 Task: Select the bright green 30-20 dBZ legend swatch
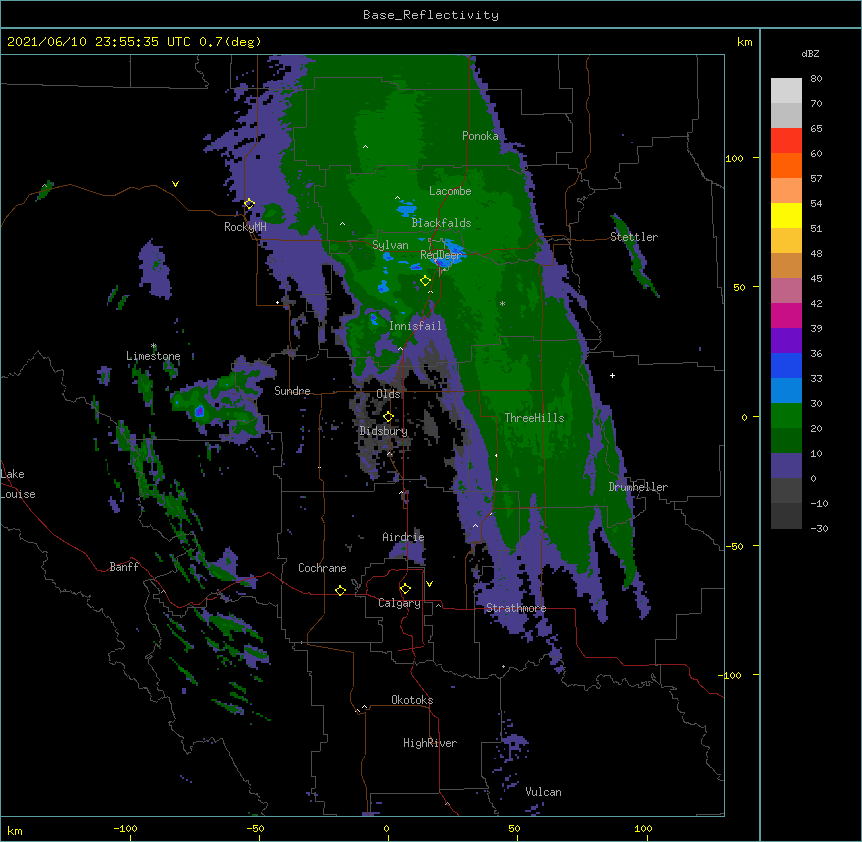pyautogui.click(x=786, y=416)
